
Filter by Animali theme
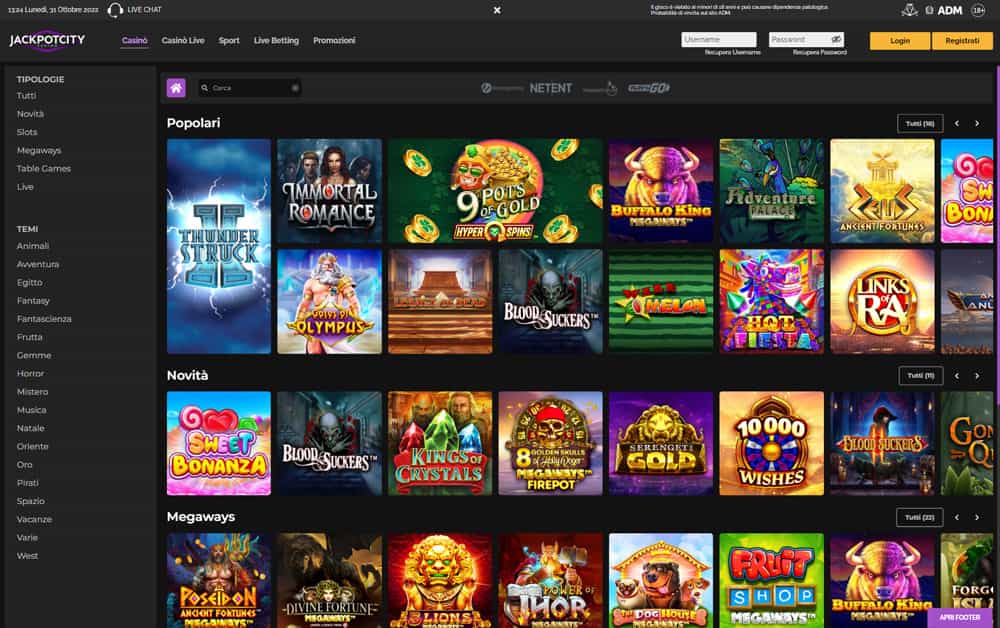[x=33, y=245]
